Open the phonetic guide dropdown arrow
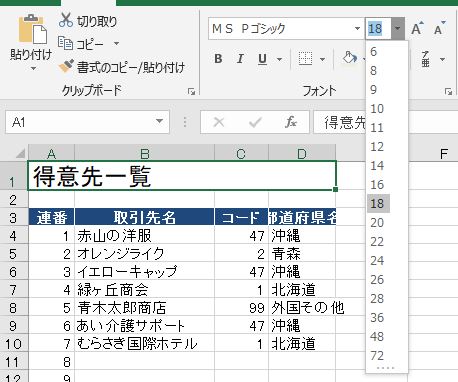 coord(442,59)
